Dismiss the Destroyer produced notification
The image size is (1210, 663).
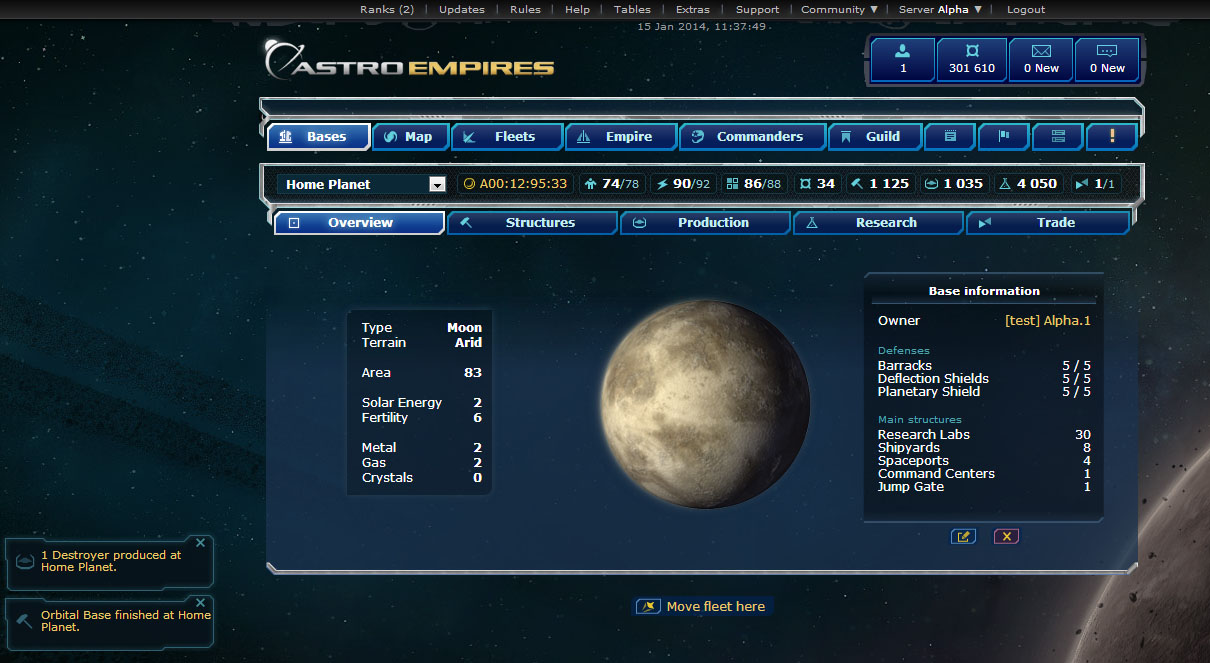click(200, 543)
